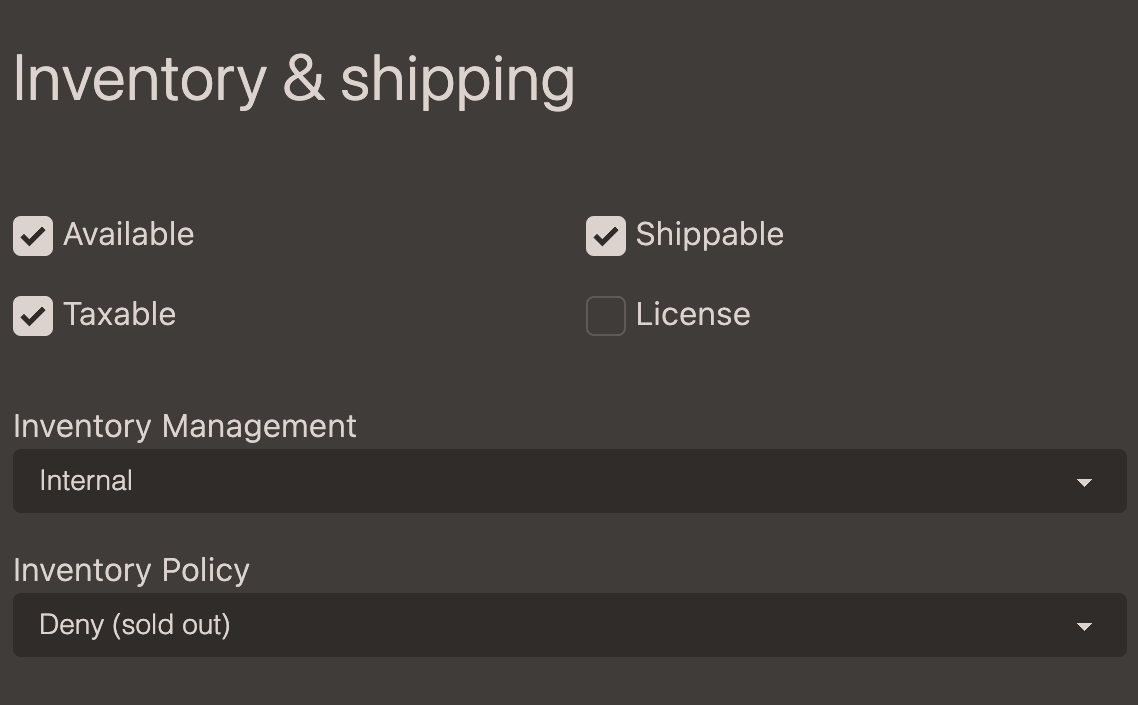Click the Inventory Policy field label

pos(131,570)
